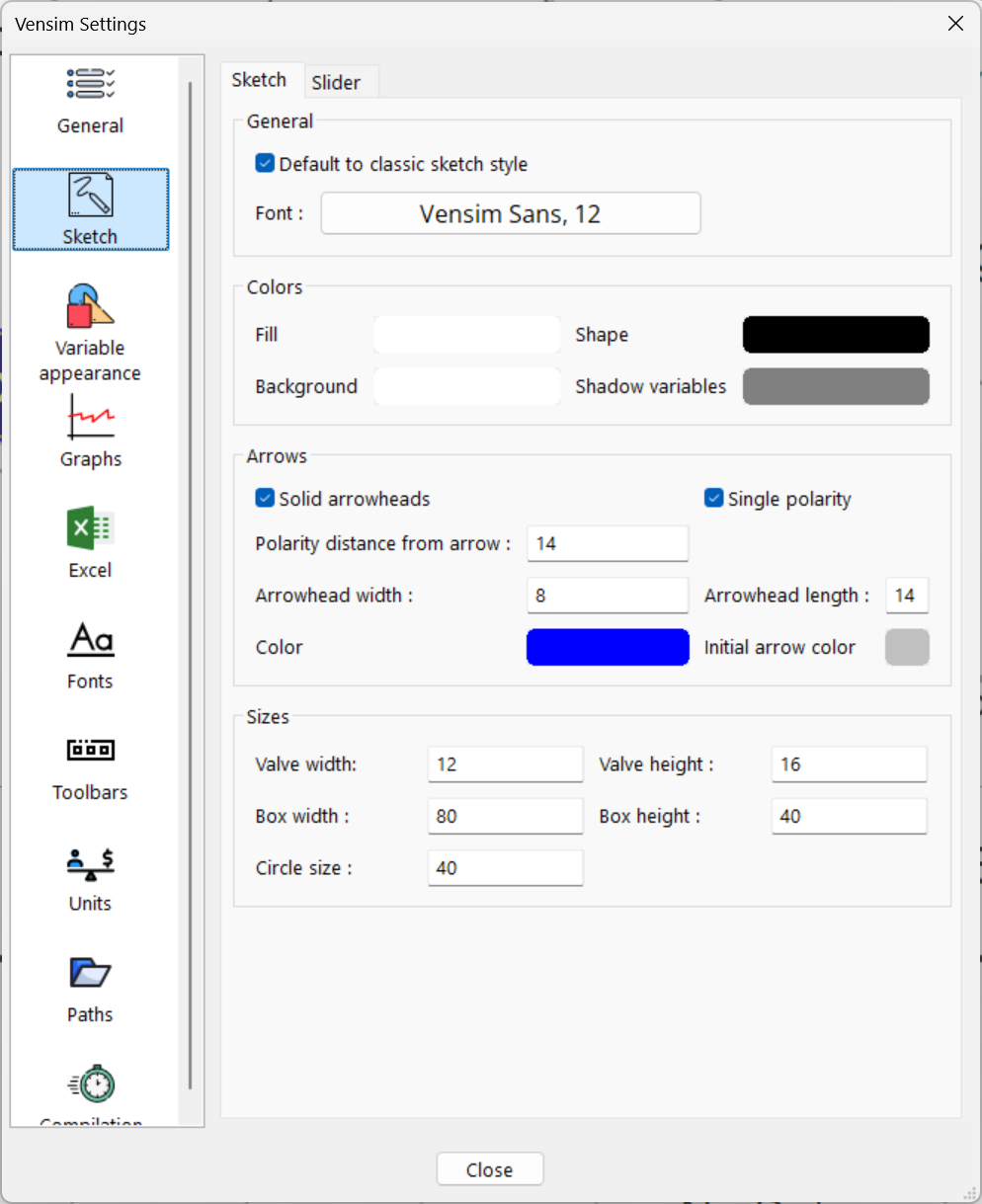The height and width of the screenshot is (1204, 982).
Task: Click the Box width input field
Action: [505, 816]
